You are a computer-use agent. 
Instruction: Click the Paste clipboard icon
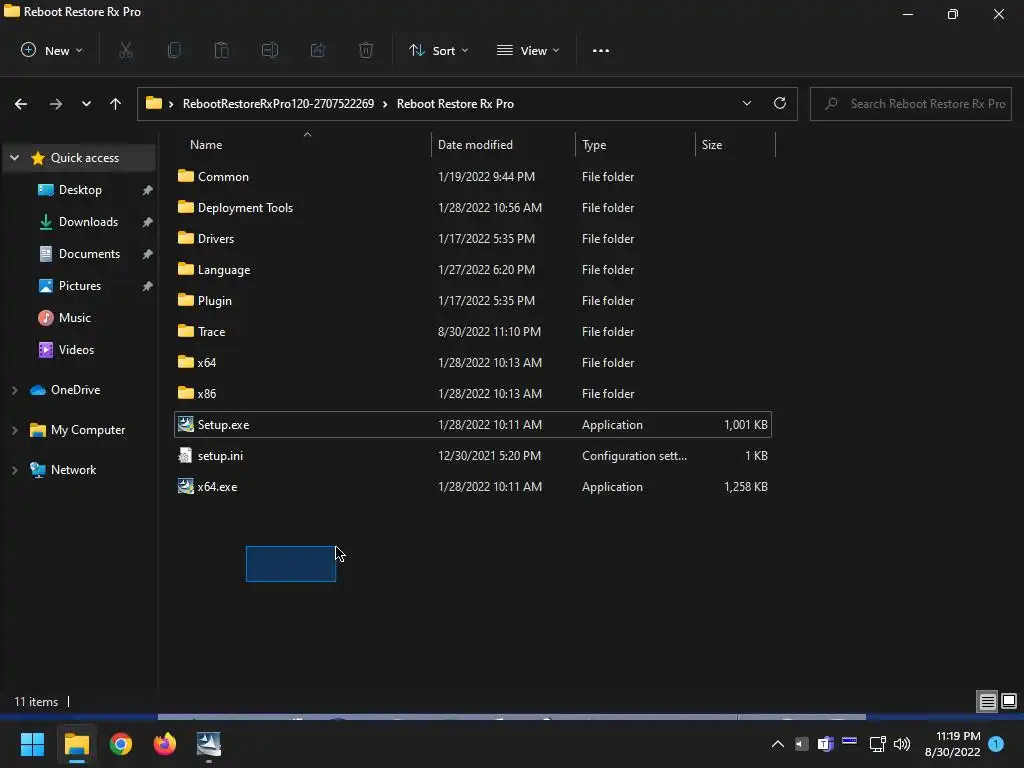[x=221, y=50]
